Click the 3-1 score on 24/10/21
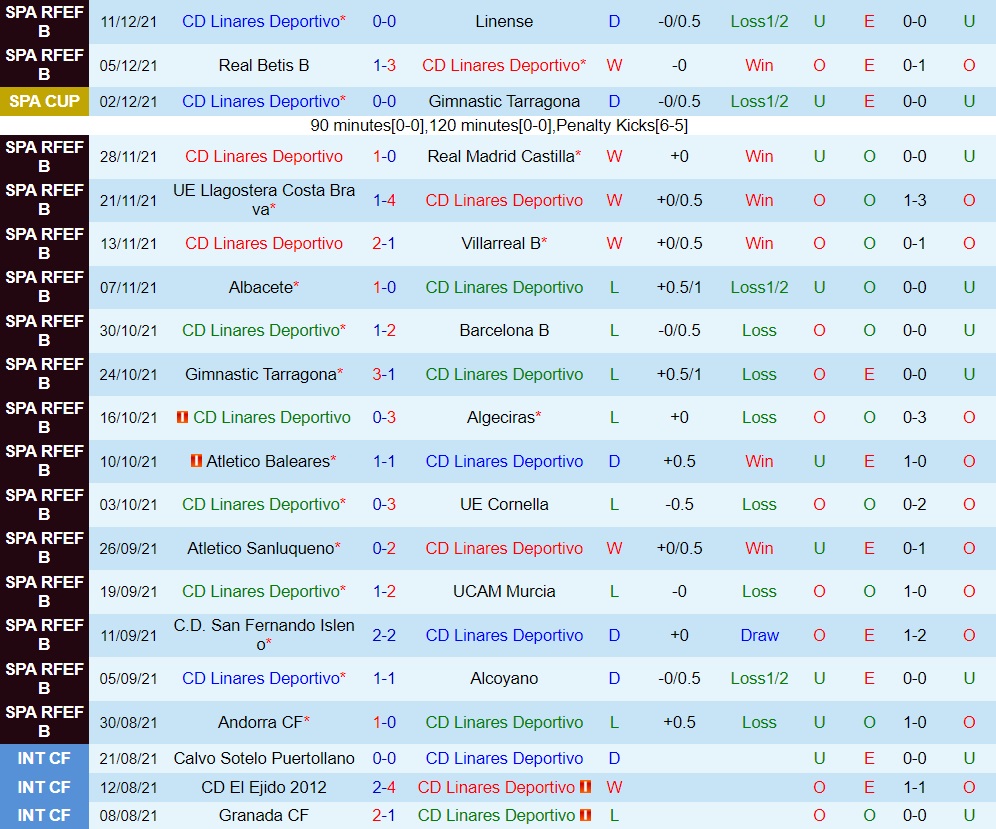The image size is (996, 829). coord(384,374)
